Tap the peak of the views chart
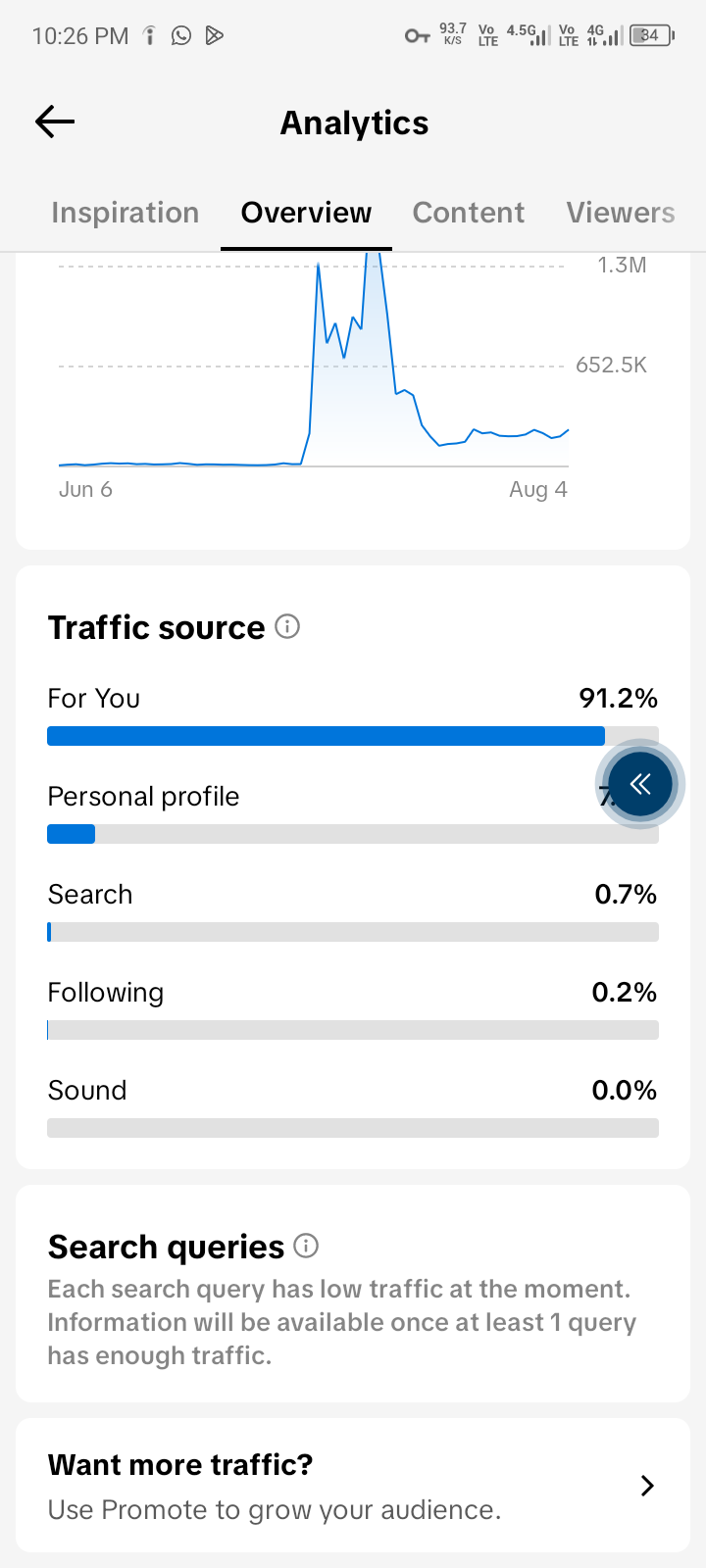This screenshot has height=1568, width=706. [372, 257]
